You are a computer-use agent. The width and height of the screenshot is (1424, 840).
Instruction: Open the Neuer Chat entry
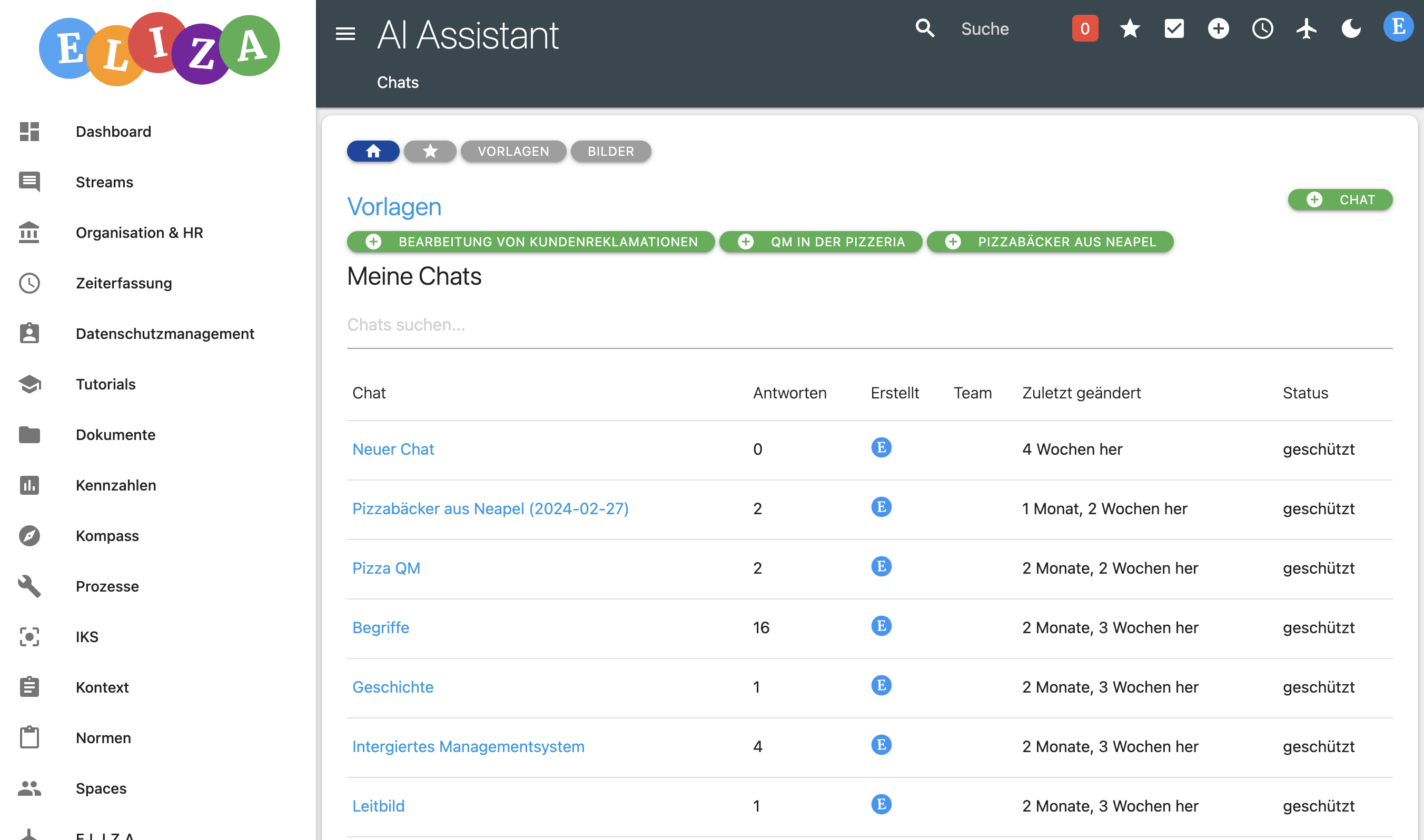click(x=393, y=449)
